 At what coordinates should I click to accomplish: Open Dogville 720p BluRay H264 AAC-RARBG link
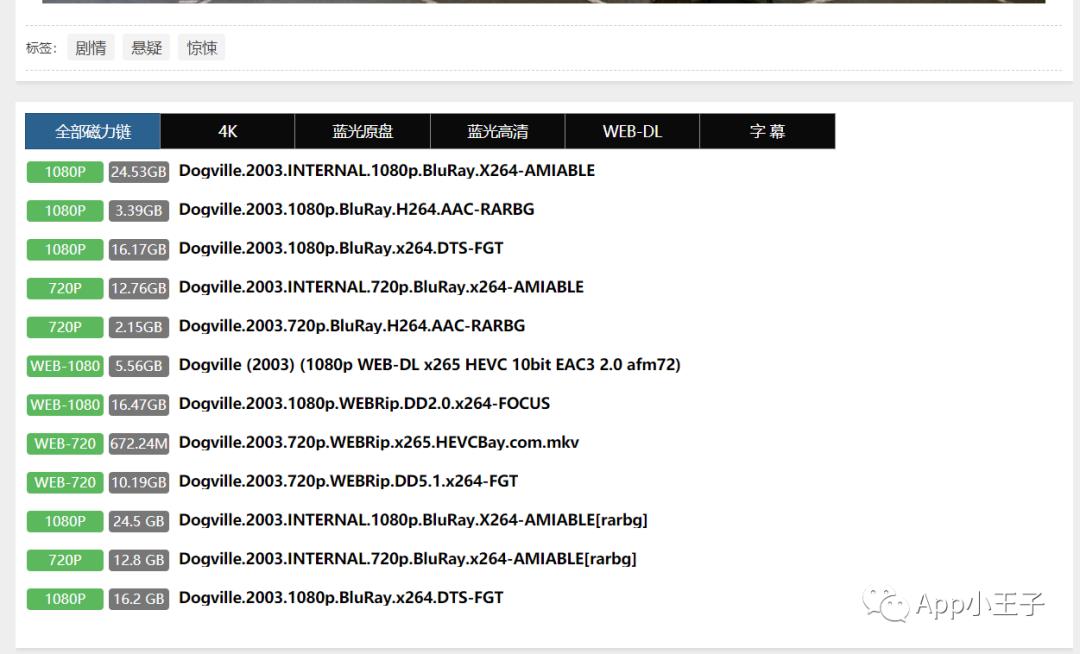[x=351, y=326]
